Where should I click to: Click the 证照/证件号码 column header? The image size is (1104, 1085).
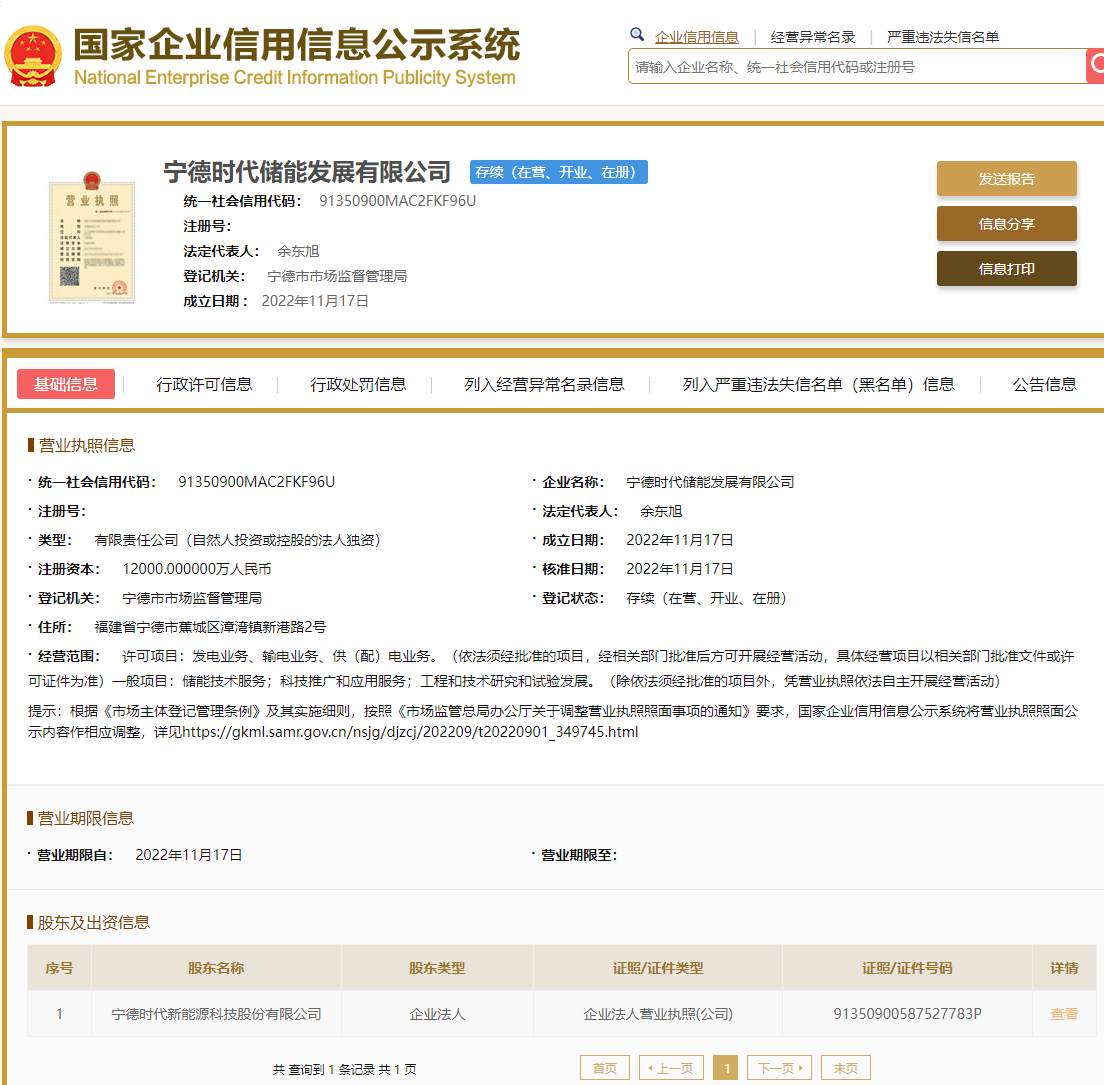907,968
